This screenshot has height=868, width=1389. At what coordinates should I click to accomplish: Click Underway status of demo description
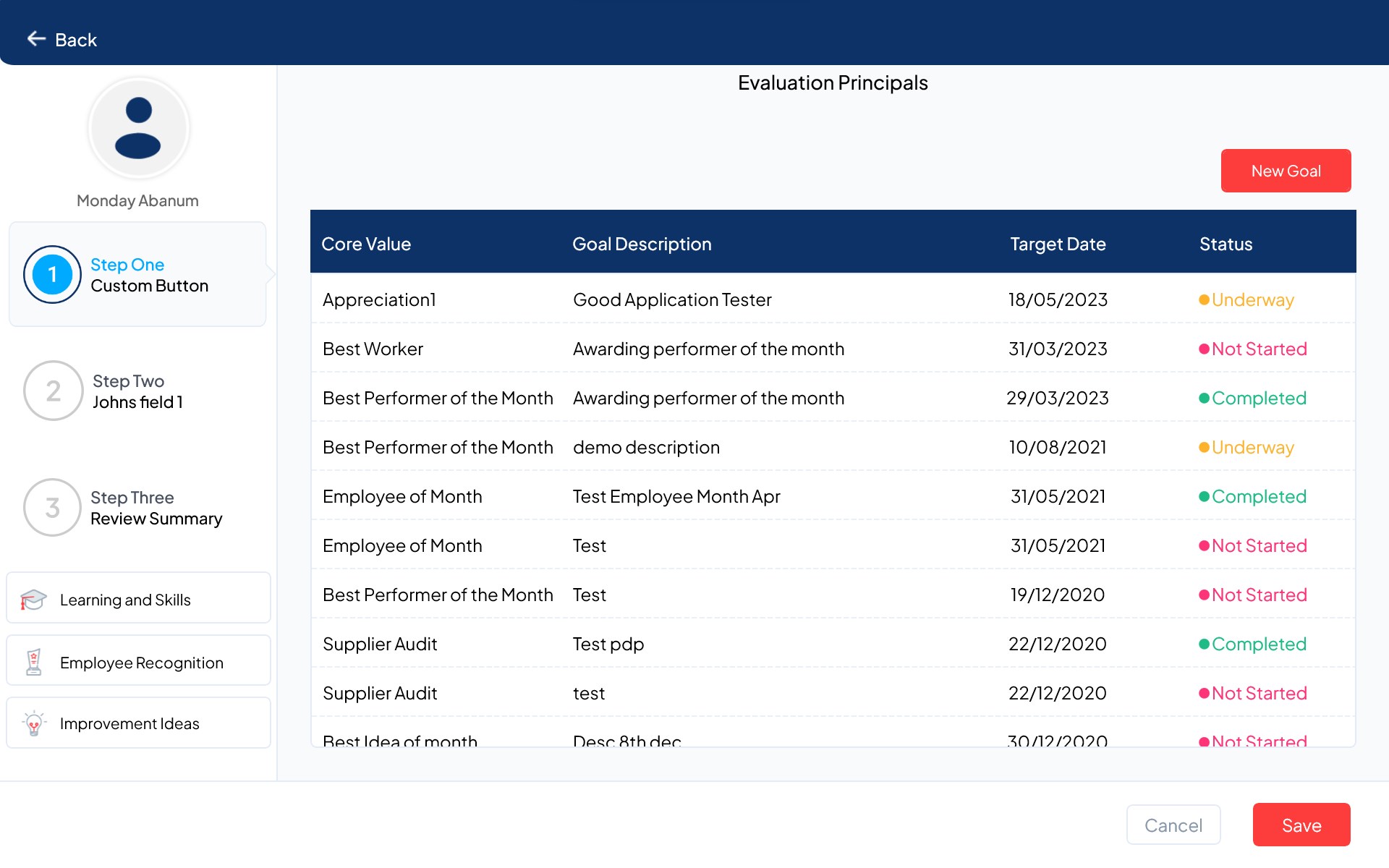(x=1252, y=447)
